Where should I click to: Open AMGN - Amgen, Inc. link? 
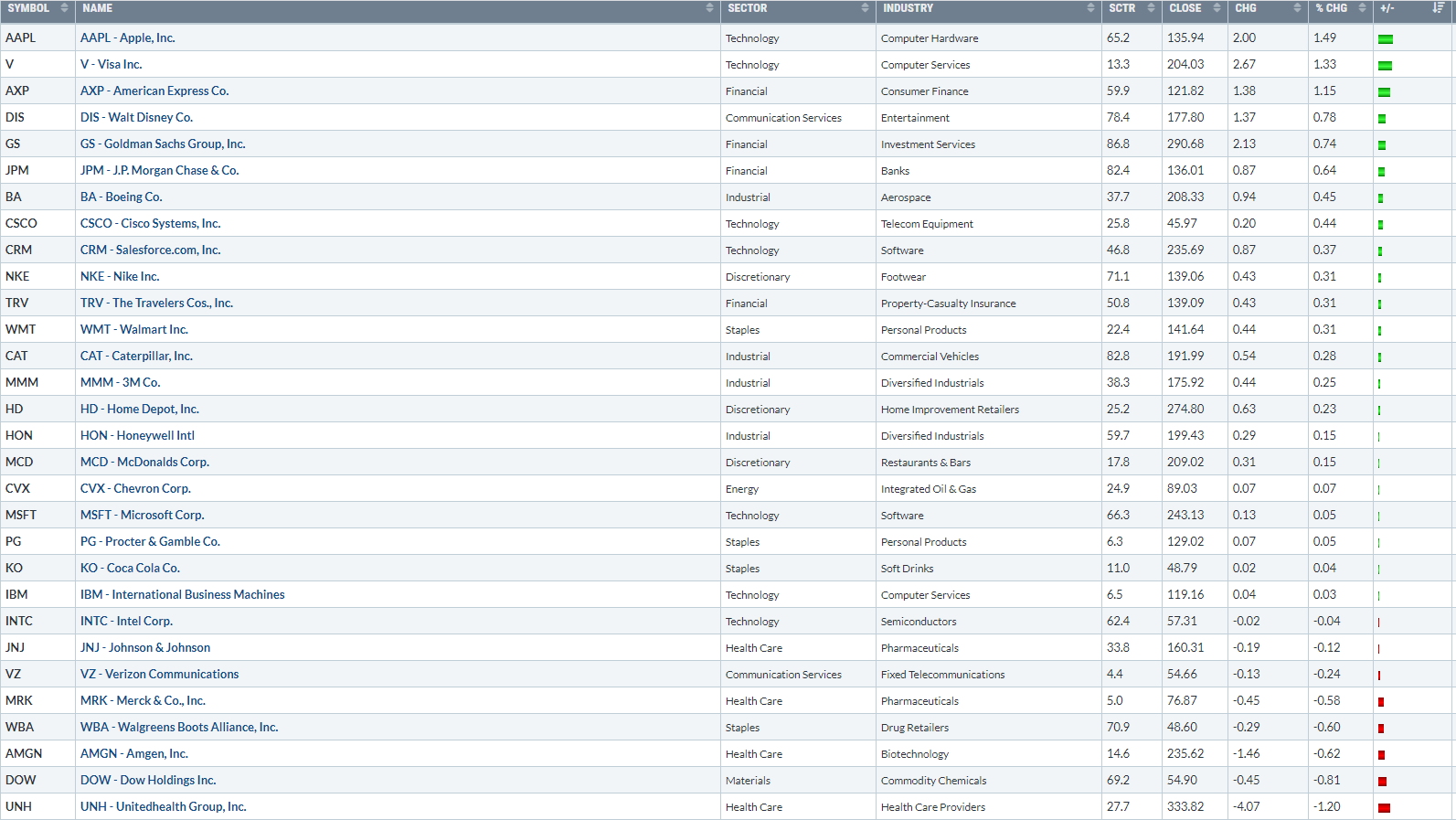point(134,753)
